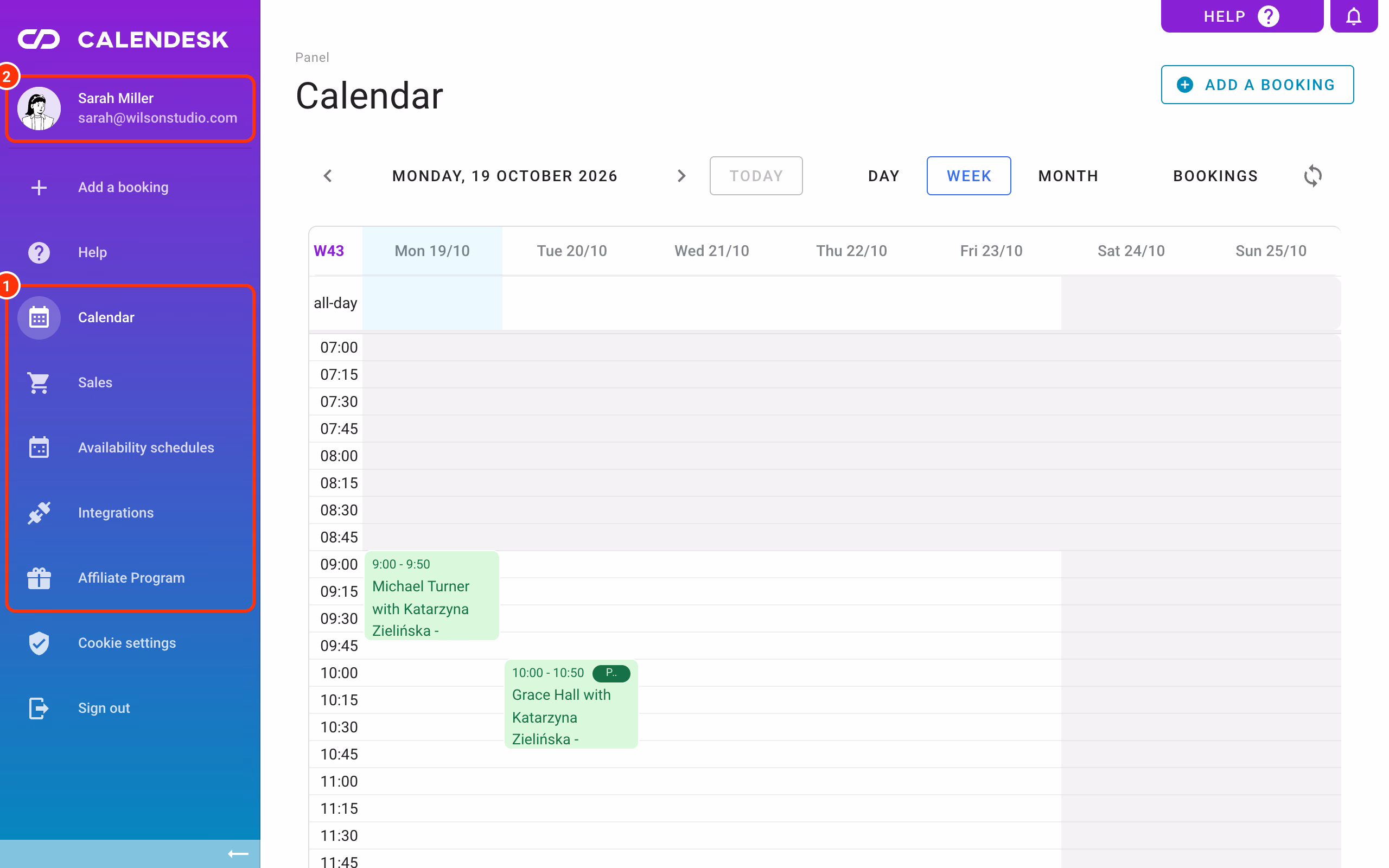
Task: Select the WEEK view tab
Action: [969, 176]
